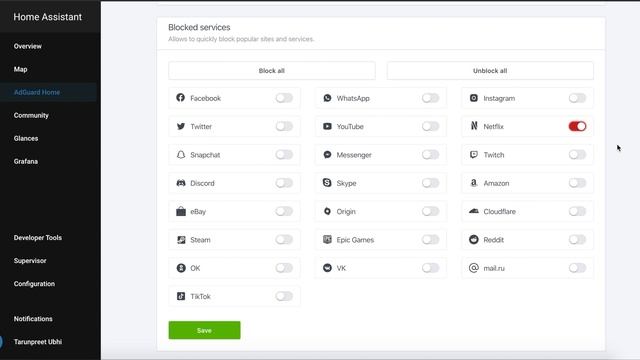The width and height of the screenshot is (640, 360).
Task: Click the Skype S icon
Action: pos(327,183)
